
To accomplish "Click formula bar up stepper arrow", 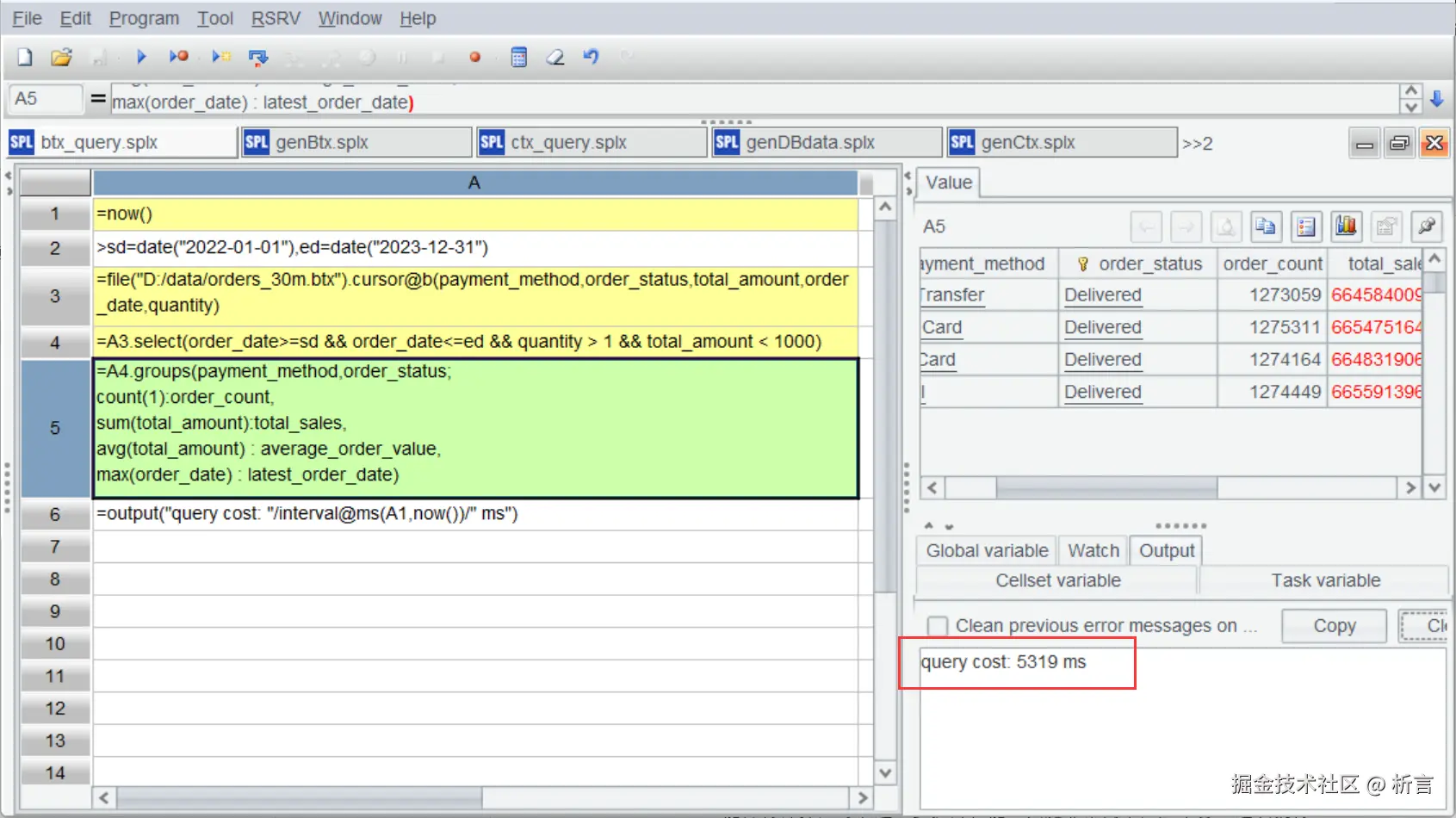I will pos(1410,91).
